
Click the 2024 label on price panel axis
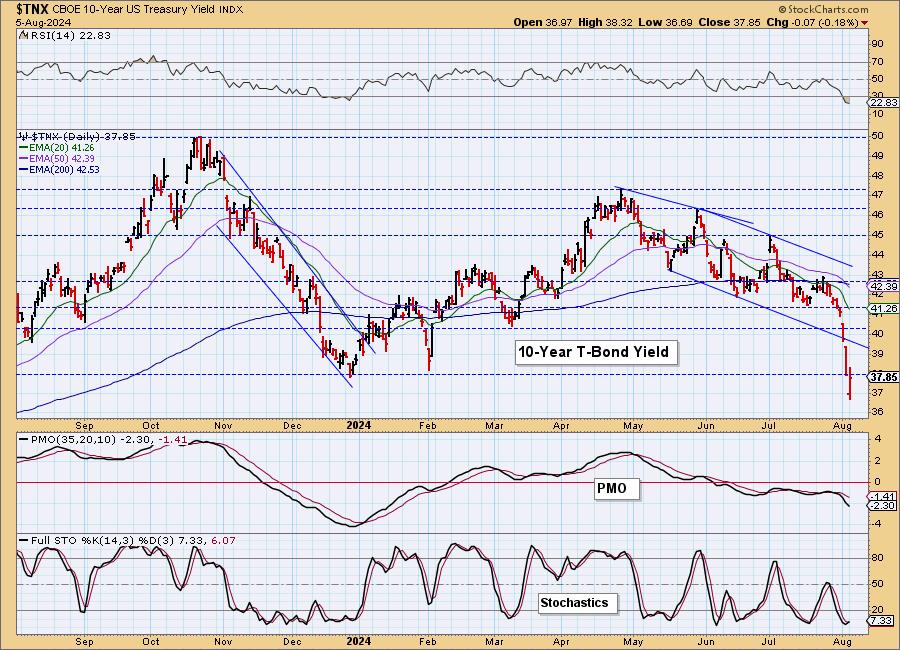click(359, 425)
